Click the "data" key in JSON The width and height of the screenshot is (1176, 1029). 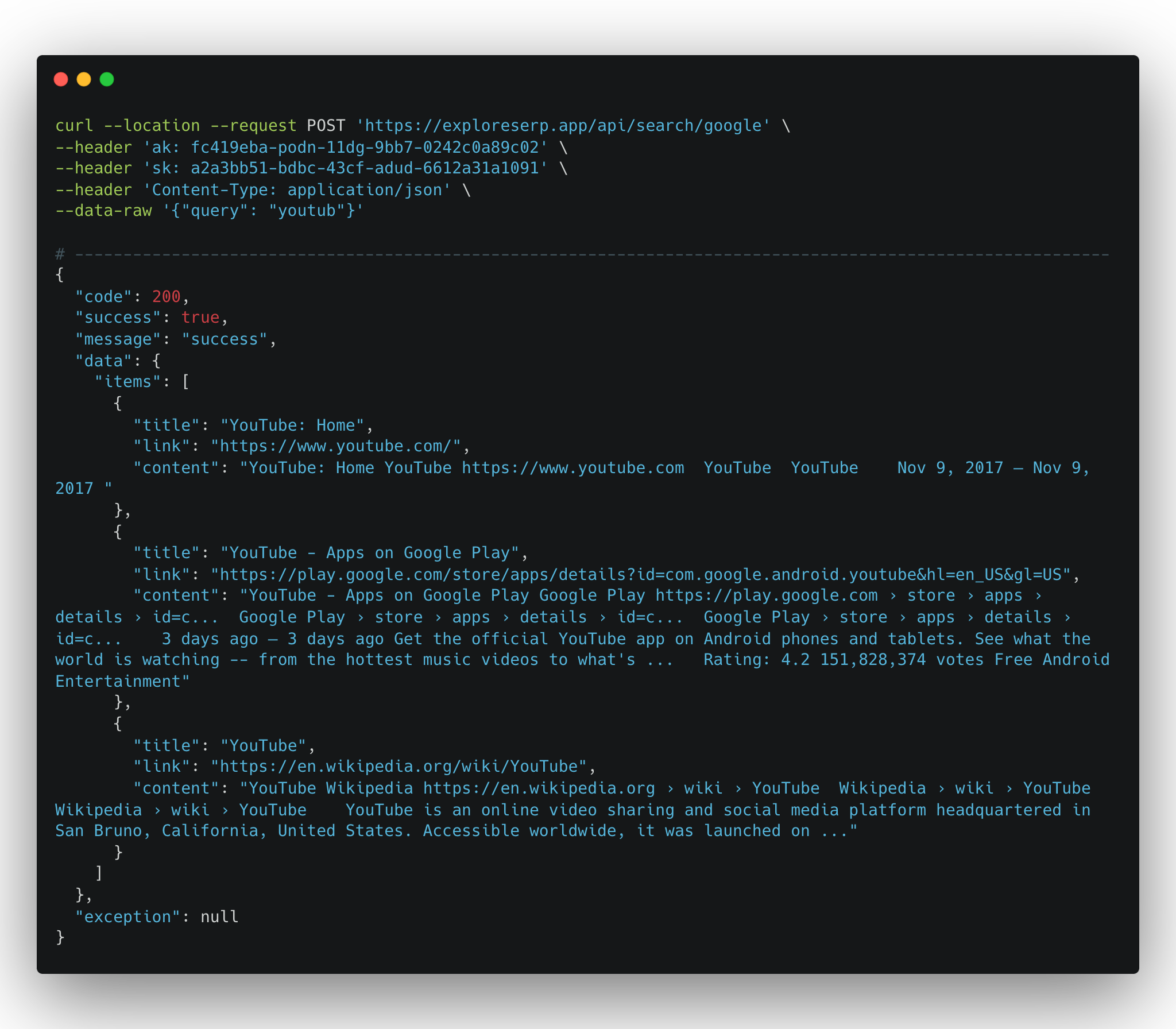[x=103, y=361]
